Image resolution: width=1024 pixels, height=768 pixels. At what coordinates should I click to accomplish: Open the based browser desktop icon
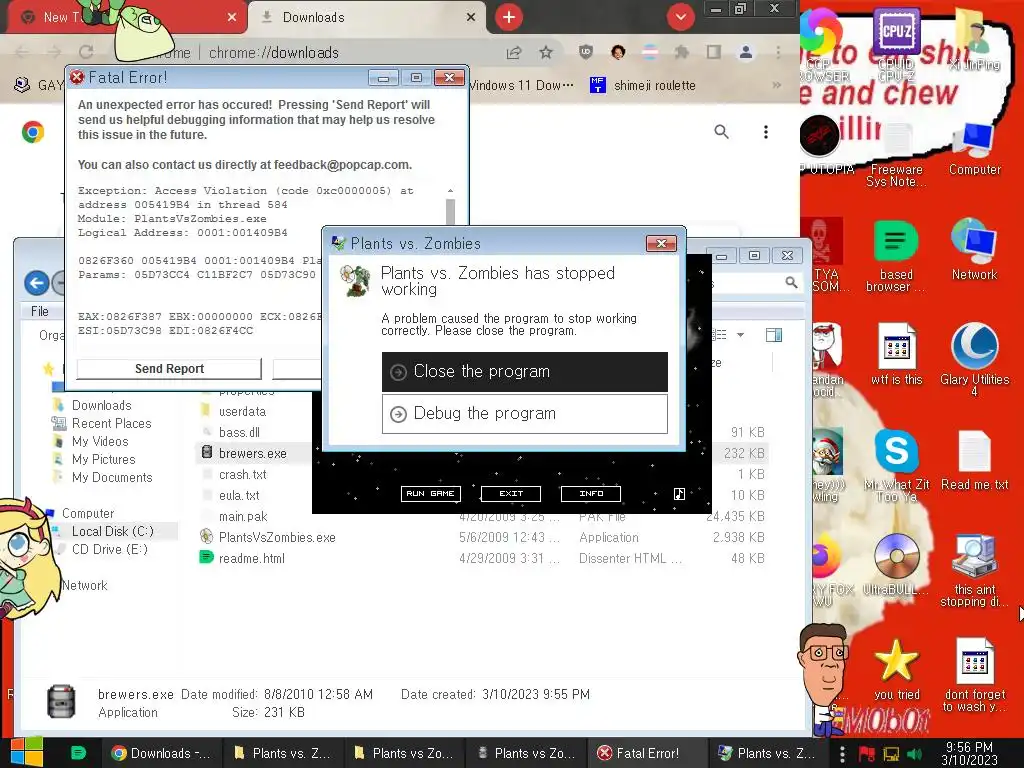tap(896, 256)
